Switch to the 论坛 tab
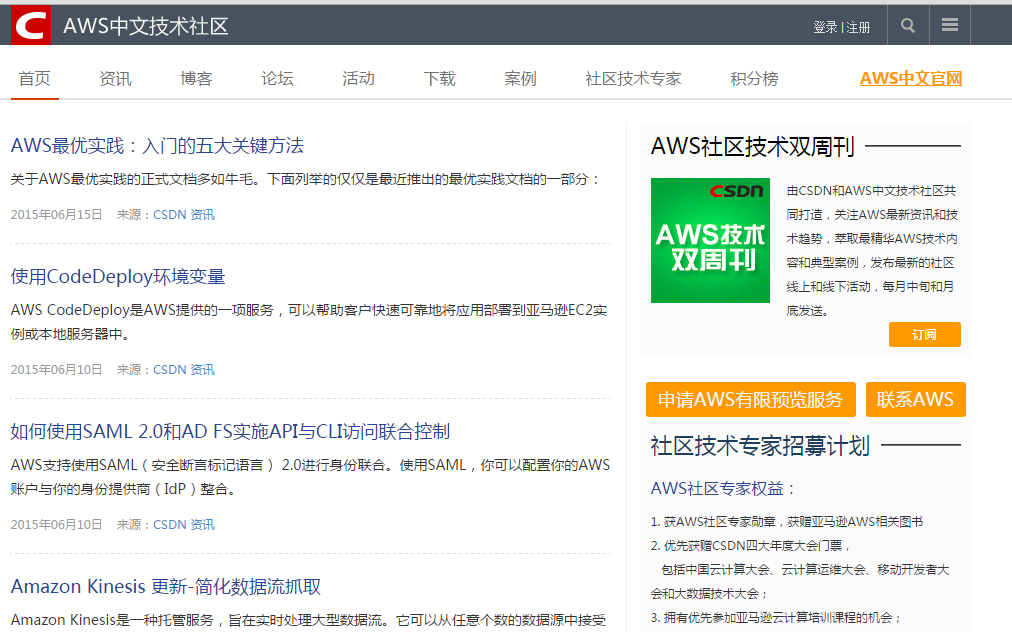Viewport: 1012px width, 632px height. (x=278, y=79)
